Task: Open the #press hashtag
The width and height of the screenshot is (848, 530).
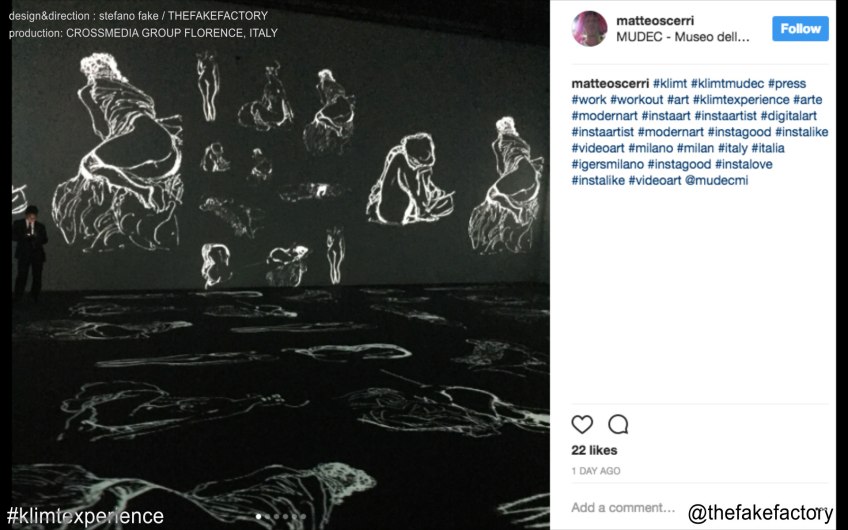Action: coord(786,83)
